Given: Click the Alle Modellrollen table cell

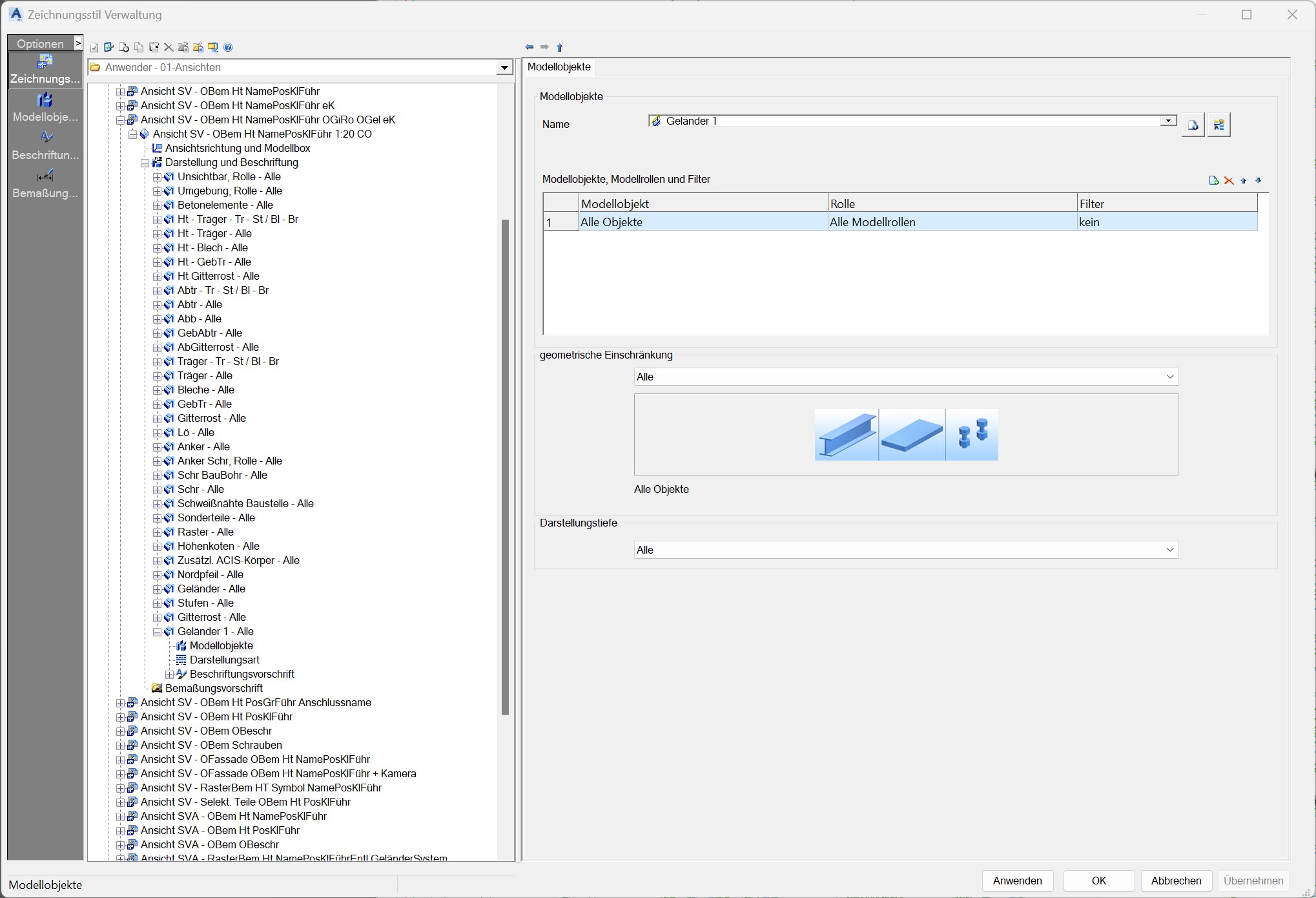Looking at the screenshot, I should 952,222.
